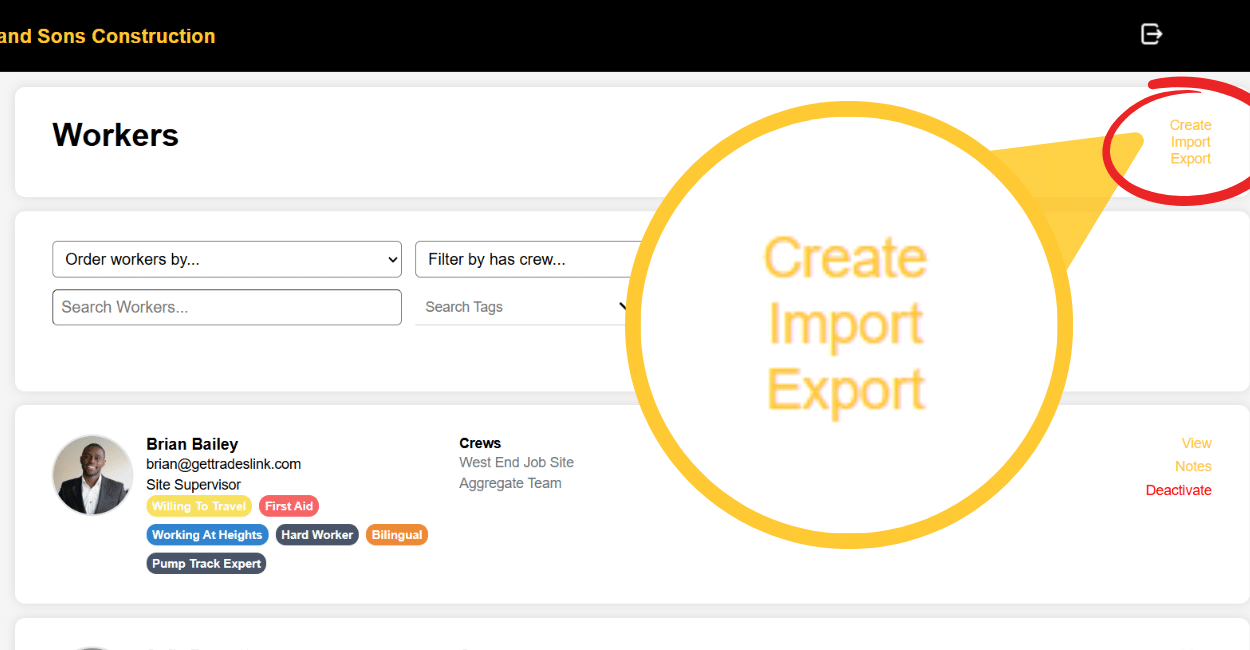Image resolution: width=1250 pixels, height=650 pixels.
Task: Click the small Import link in Workers header
Action: coord(1191,142)
